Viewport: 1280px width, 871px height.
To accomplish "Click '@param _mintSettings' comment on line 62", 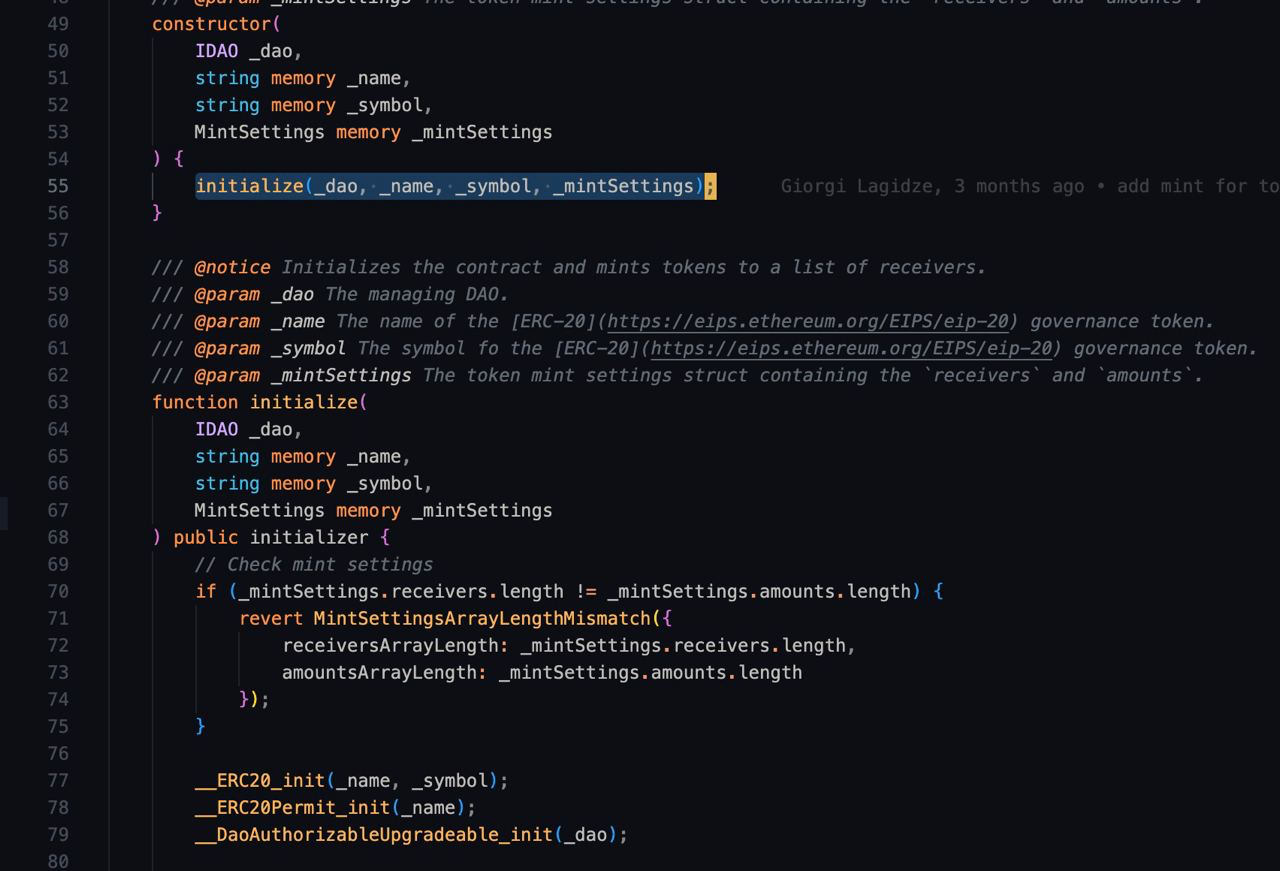I will click(x=303, y=375).
